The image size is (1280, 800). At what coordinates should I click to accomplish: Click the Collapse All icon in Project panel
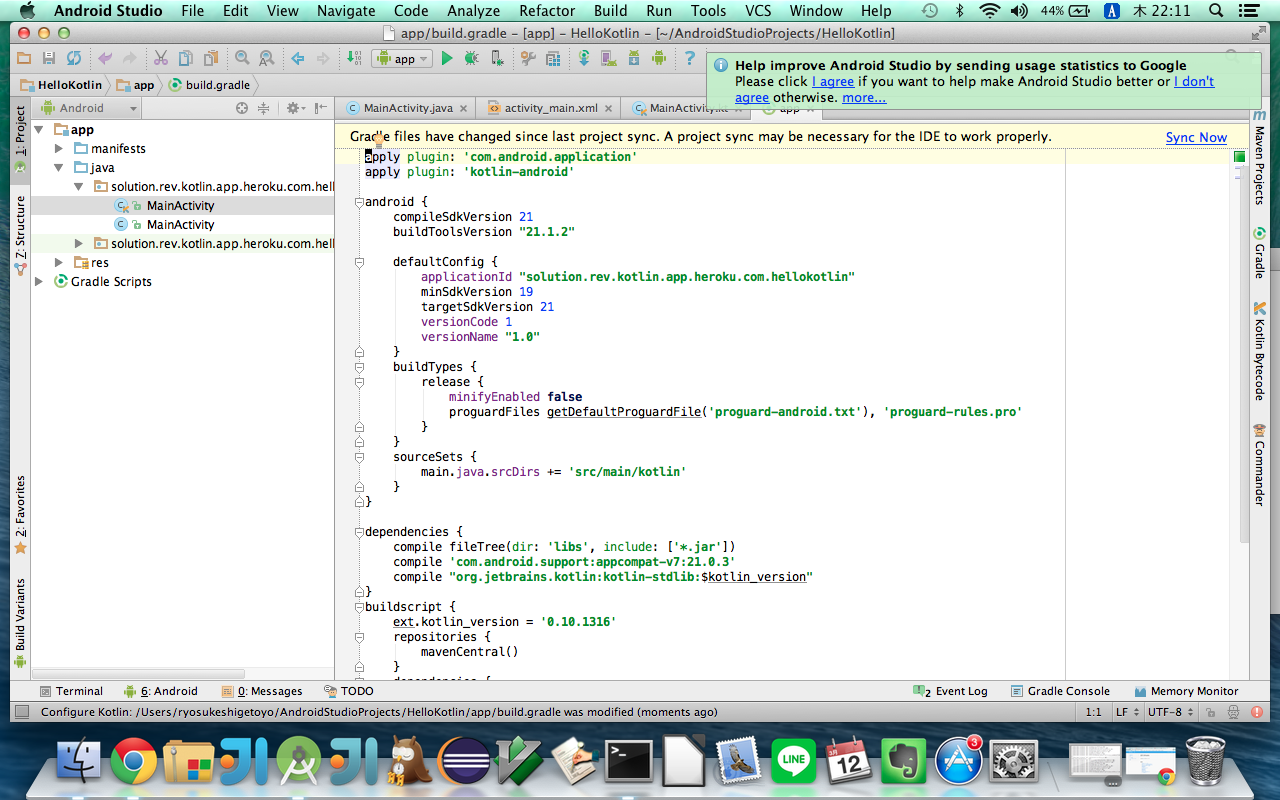pyautogui.click(x=264, y=108)
